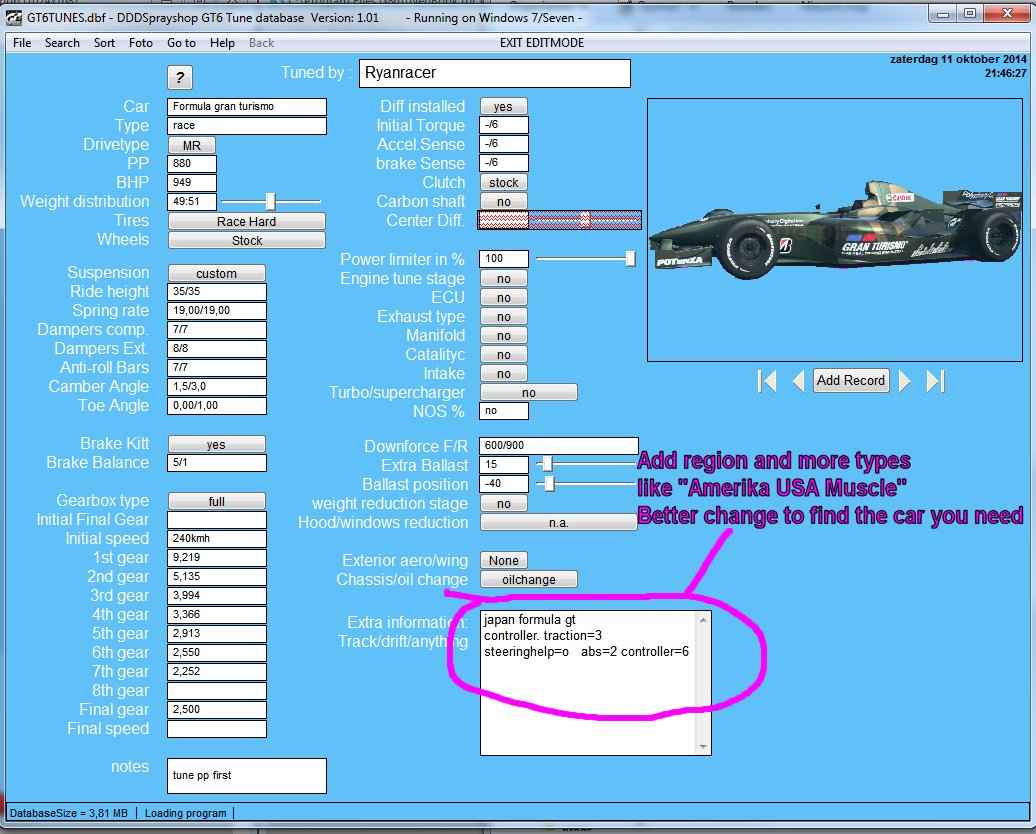The image size is (1036, 834).
Task: Change Wheels Stock selector
Action: (x=246, y=241)
